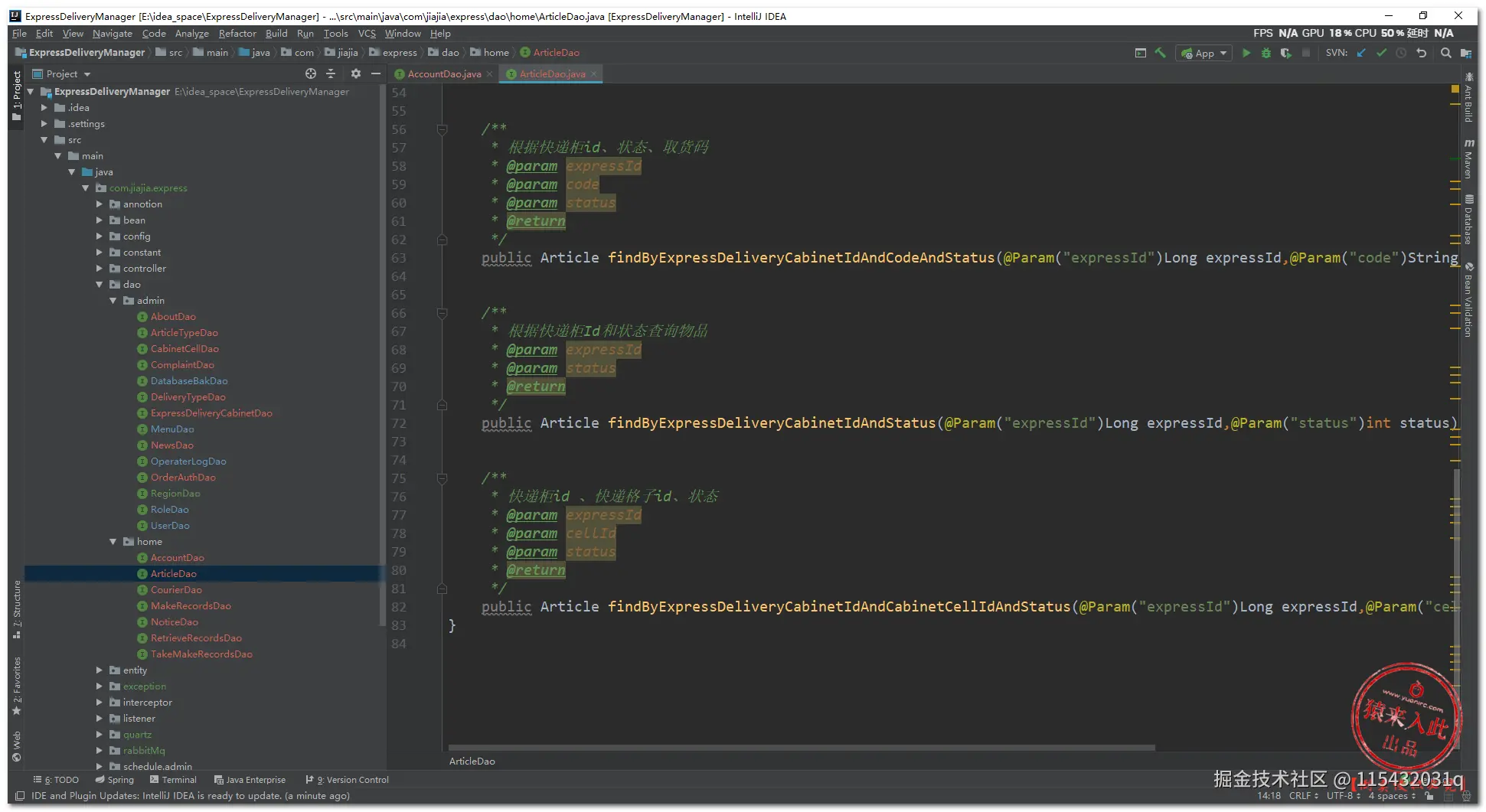
Task: Run the App configuration with the green play icon
Action: click(x=1246, y=53)
